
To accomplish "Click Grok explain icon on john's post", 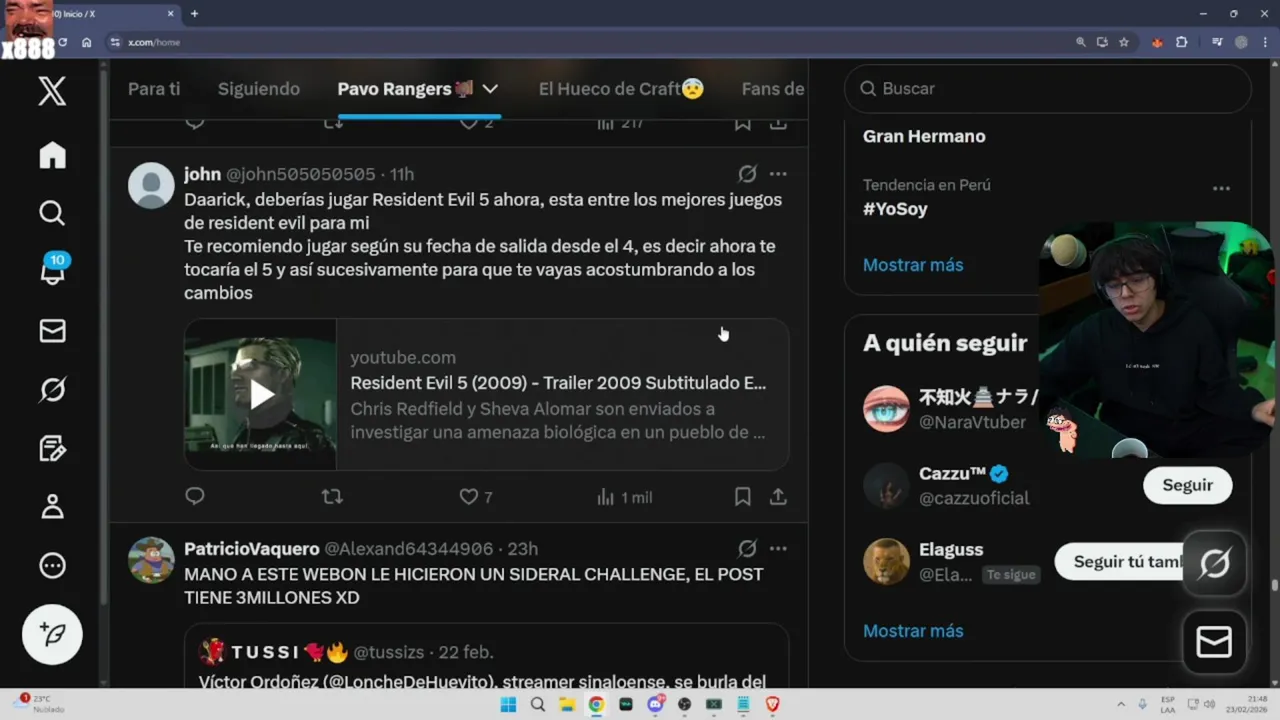I will click(747, 174).
